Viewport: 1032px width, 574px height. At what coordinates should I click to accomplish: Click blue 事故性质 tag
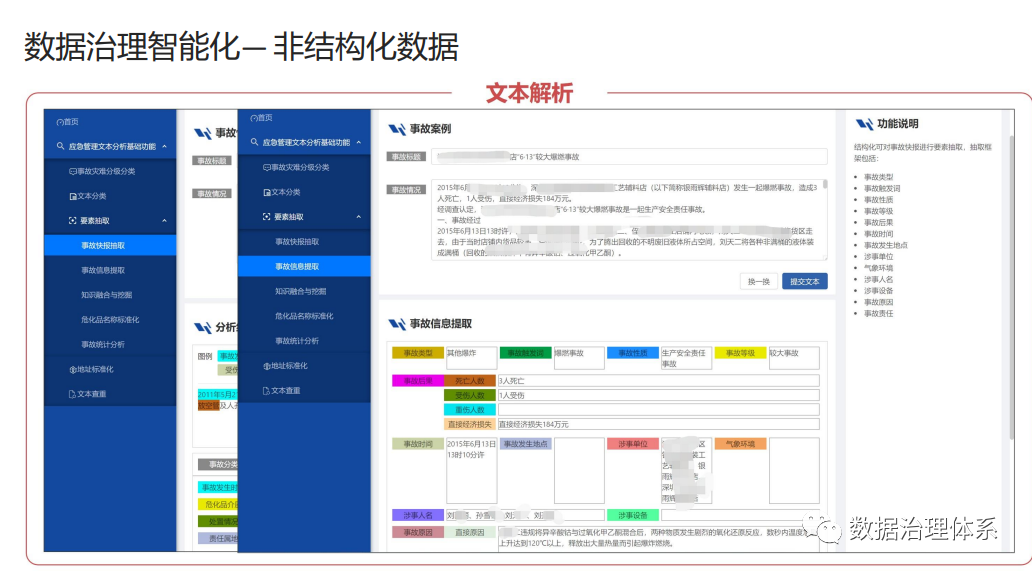(x=632, y=353)
